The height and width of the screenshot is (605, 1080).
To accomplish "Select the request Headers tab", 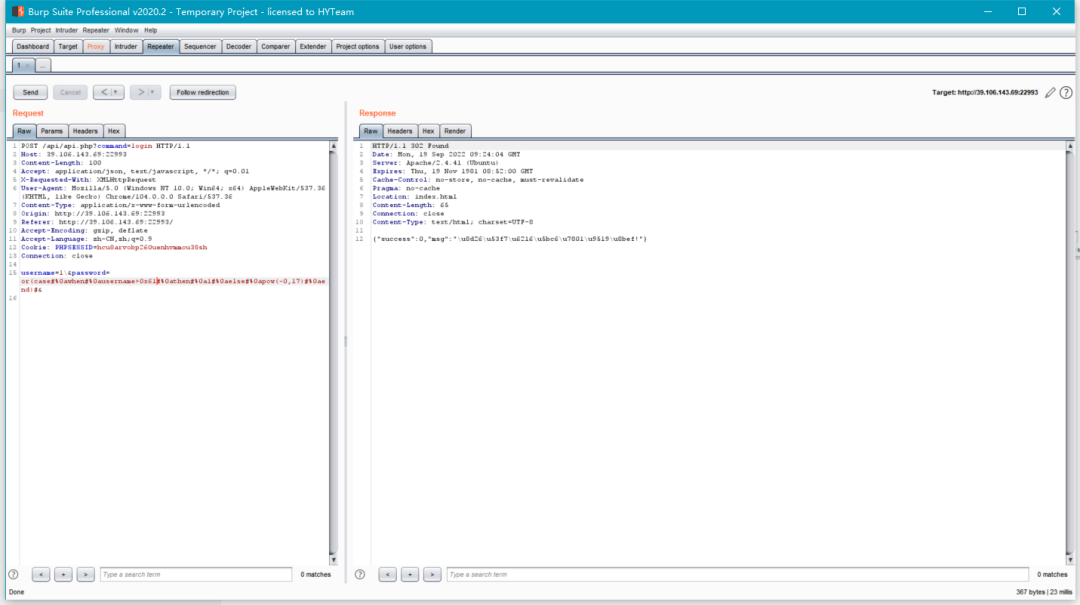I will (85, 131).
